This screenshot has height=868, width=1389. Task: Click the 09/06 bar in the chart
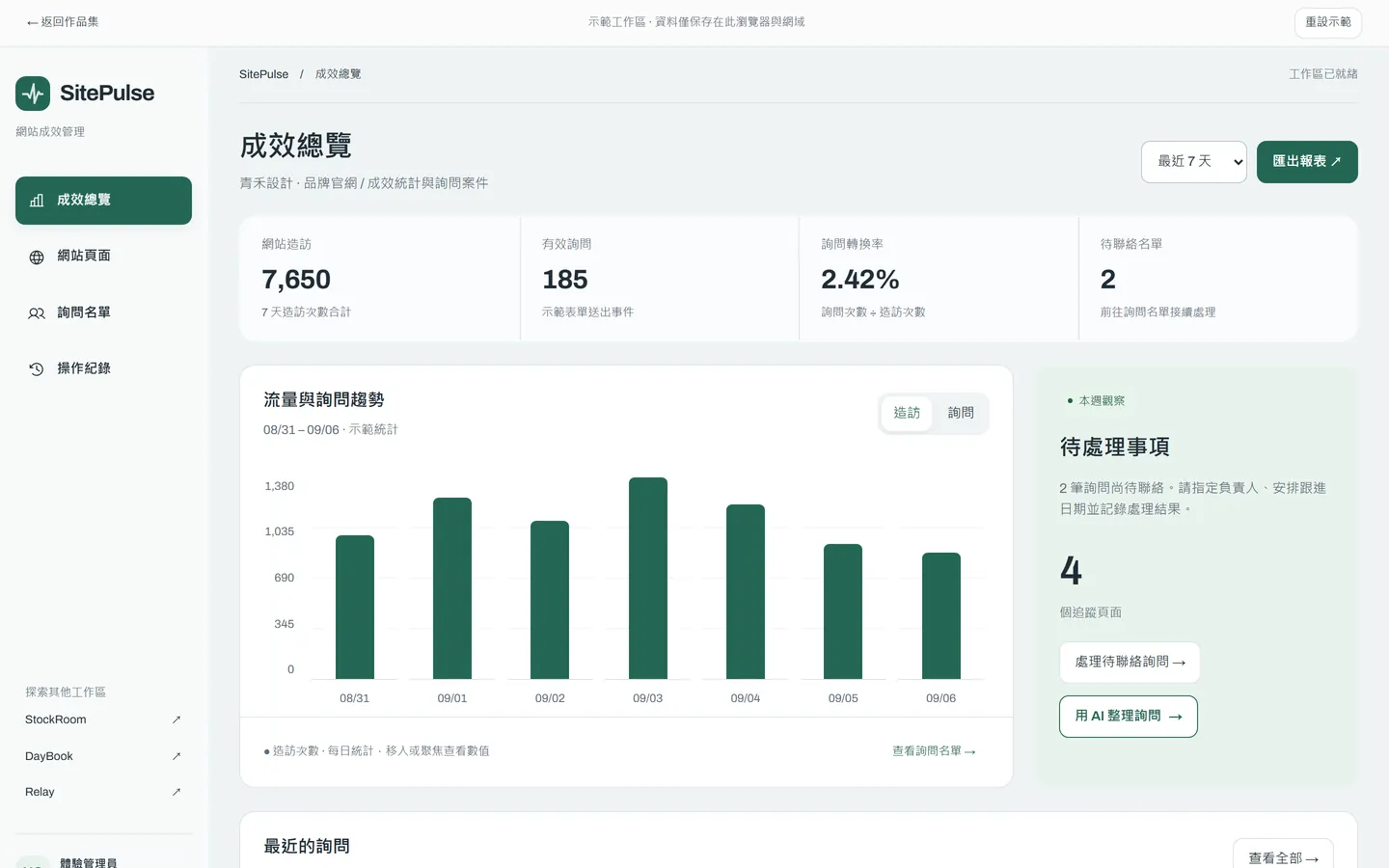click(x=941, y=616)
